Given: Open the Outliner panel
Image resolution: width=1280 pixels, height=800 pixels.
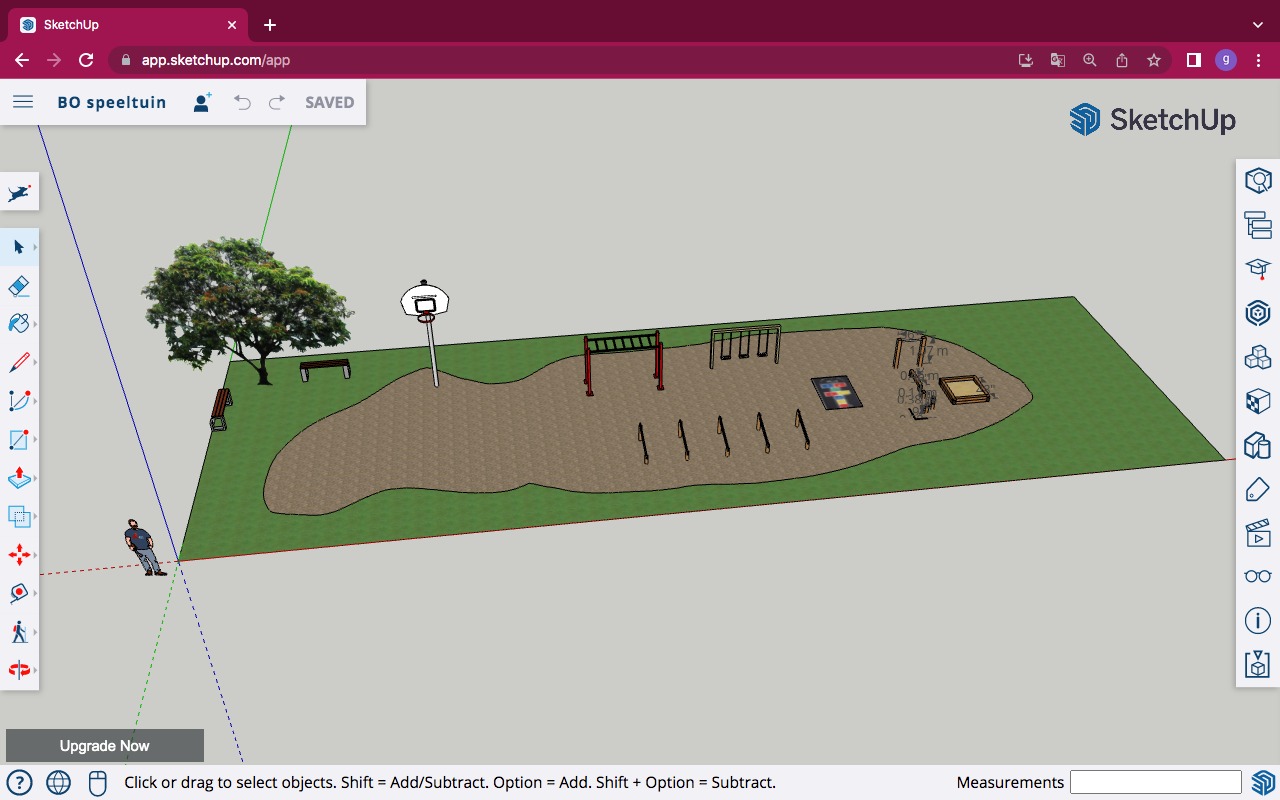Looking at the screenshot, I should pos(1257,225).
